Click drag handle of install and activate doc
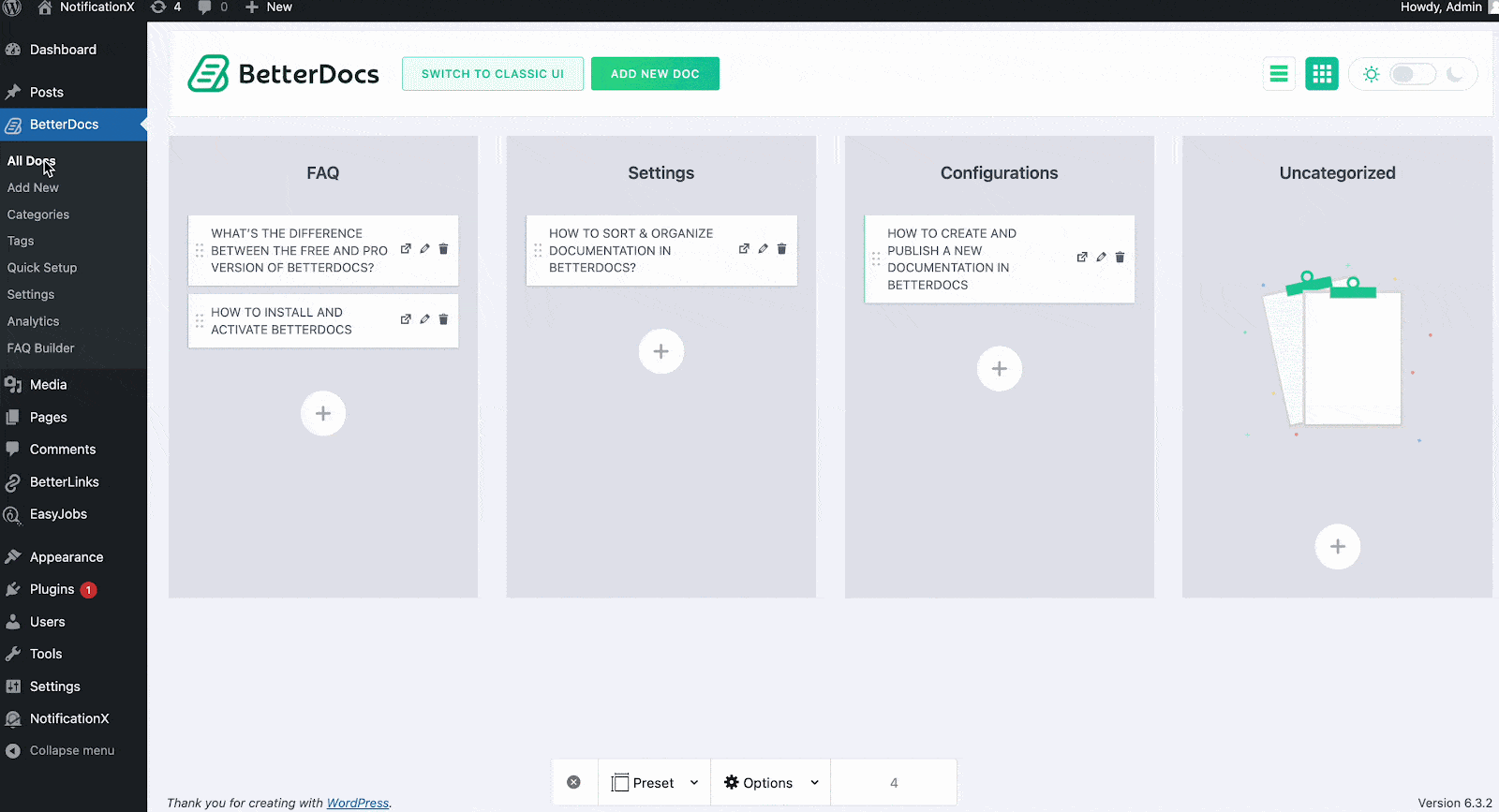Screen dimensions: 1499x812 (200, 320)
